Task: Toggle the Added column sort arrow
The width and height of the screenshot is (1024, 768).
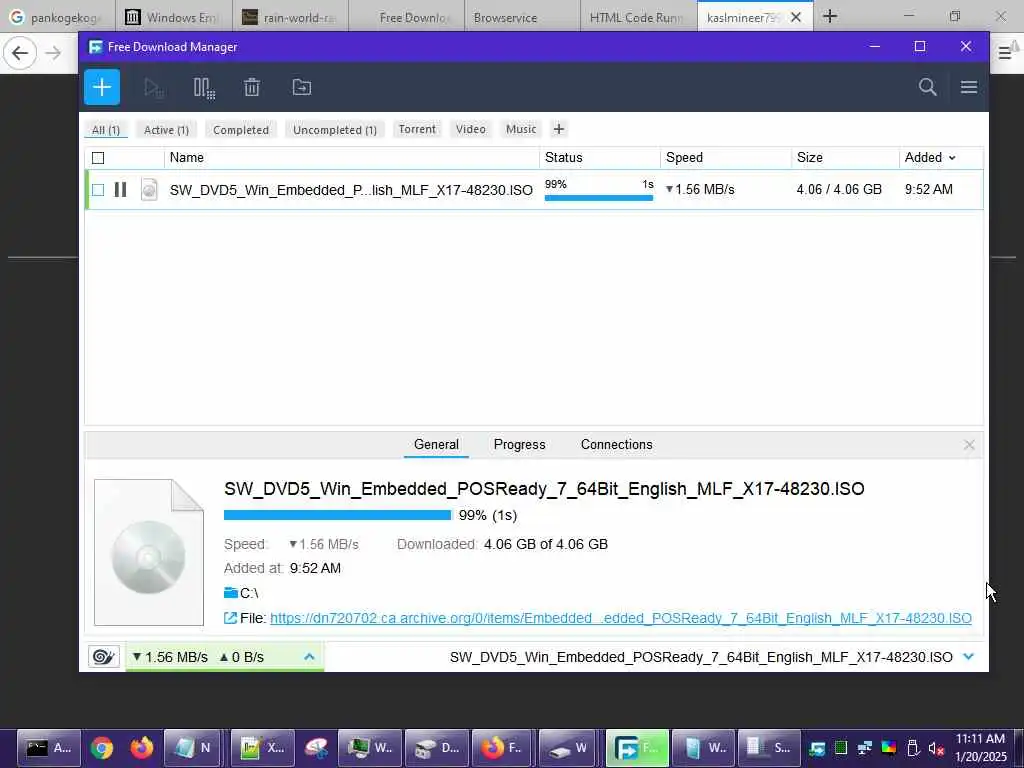Action: (x=952, y=158)
